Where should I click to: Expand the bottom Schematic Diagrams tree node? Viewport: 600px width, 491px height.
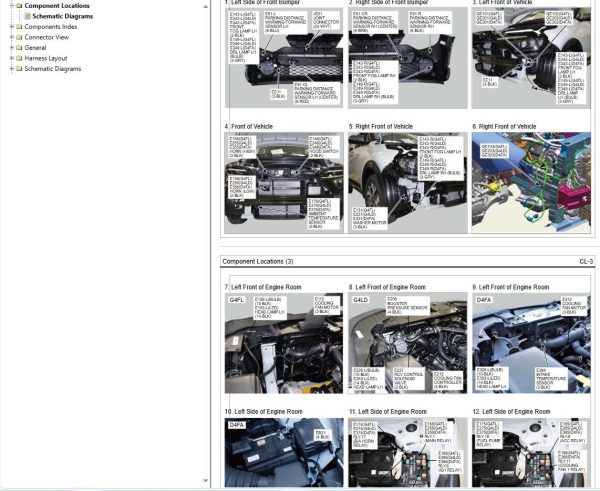point(12,69)
